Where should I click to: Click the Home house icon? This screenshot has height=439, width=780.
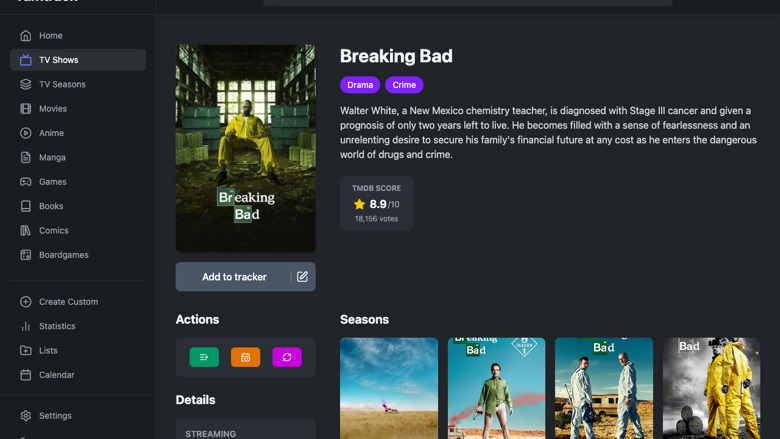point(25,36)
